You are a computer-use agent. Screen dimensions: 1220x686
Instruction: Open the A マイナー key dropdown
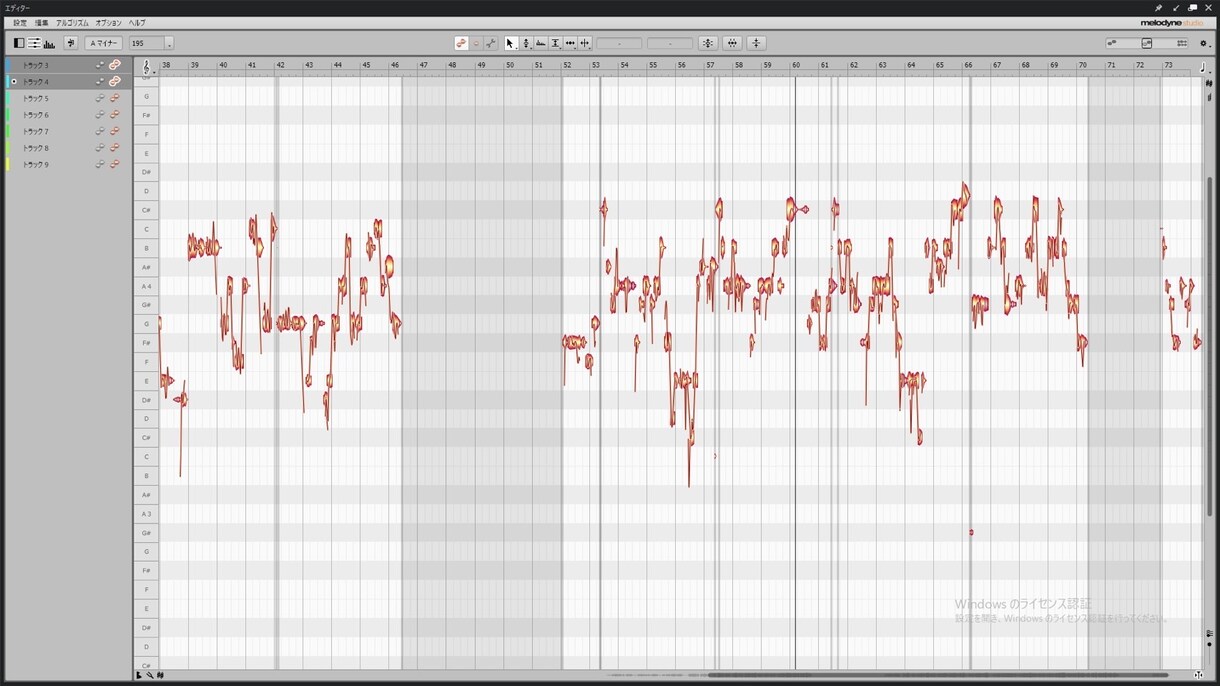coord(104,43)
